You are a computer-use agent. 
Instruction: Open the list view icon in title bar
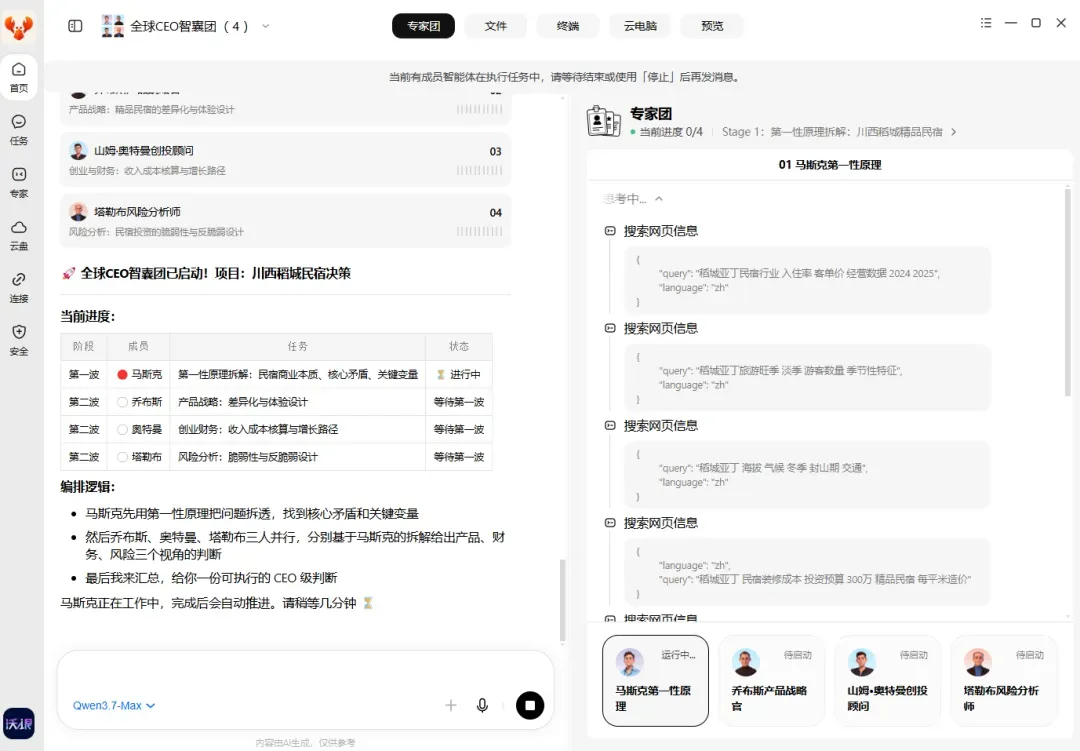[986, 23]
